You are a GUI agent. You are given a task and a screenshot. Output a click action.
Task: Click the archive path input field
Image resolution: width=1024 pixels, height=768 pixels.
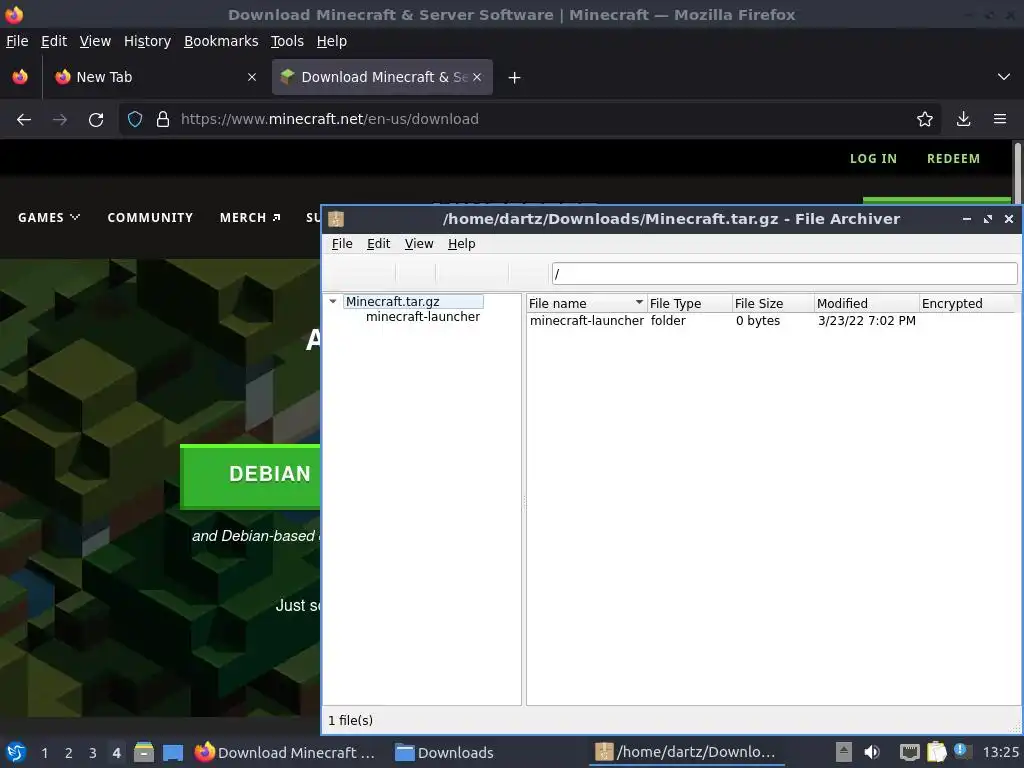coord(784,273)
